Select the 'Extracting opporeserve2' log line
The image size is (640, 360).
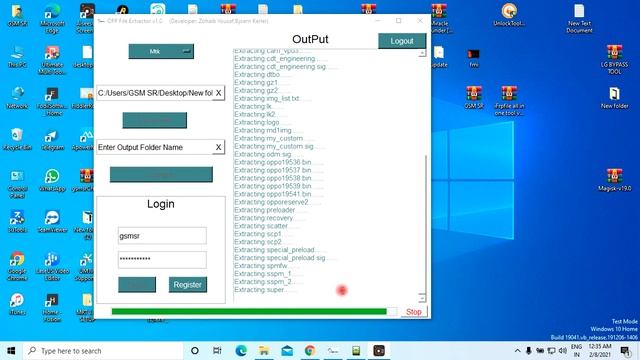pyautogui.click(x=277, y=202)
